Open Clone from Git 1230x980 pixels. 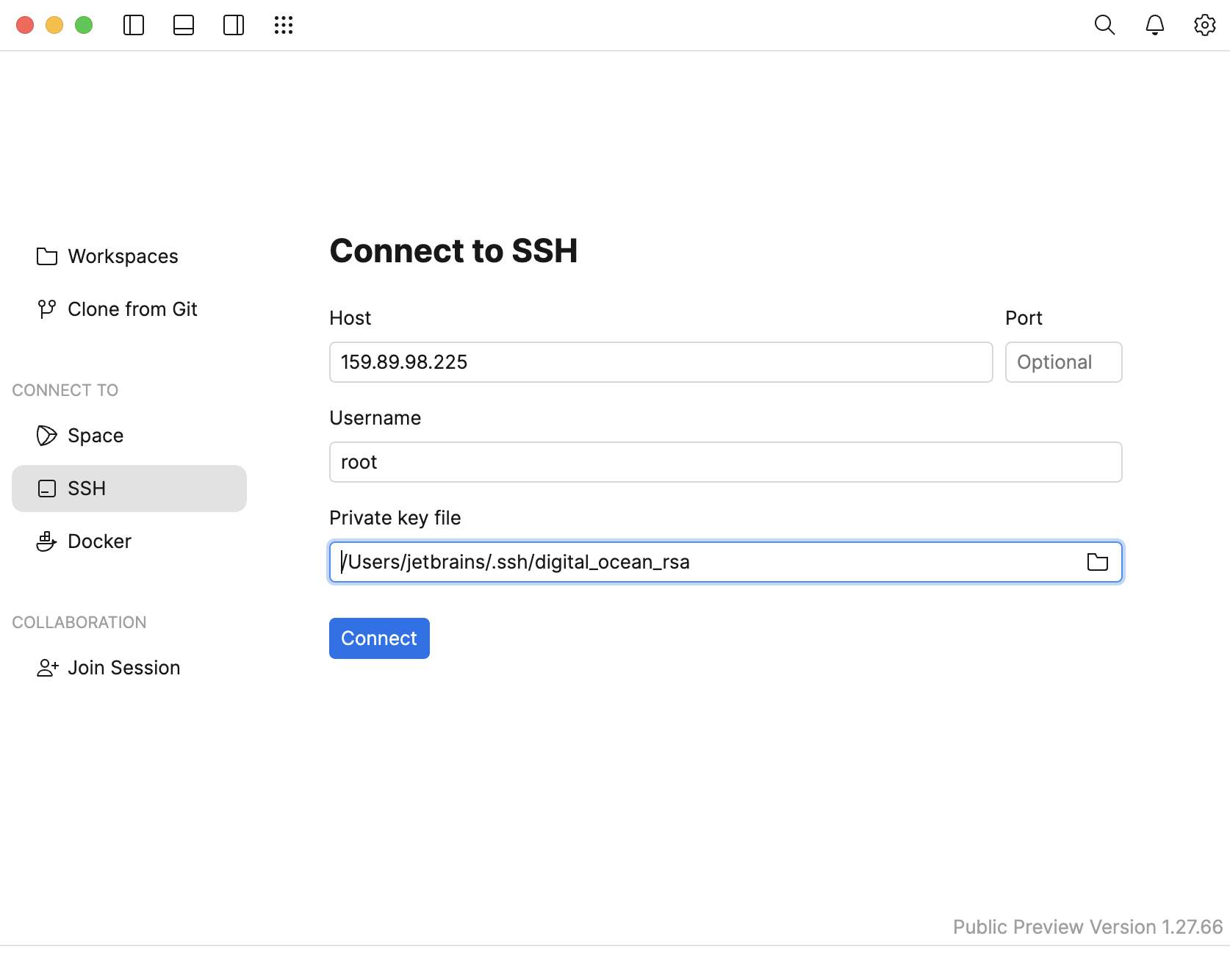132,309
